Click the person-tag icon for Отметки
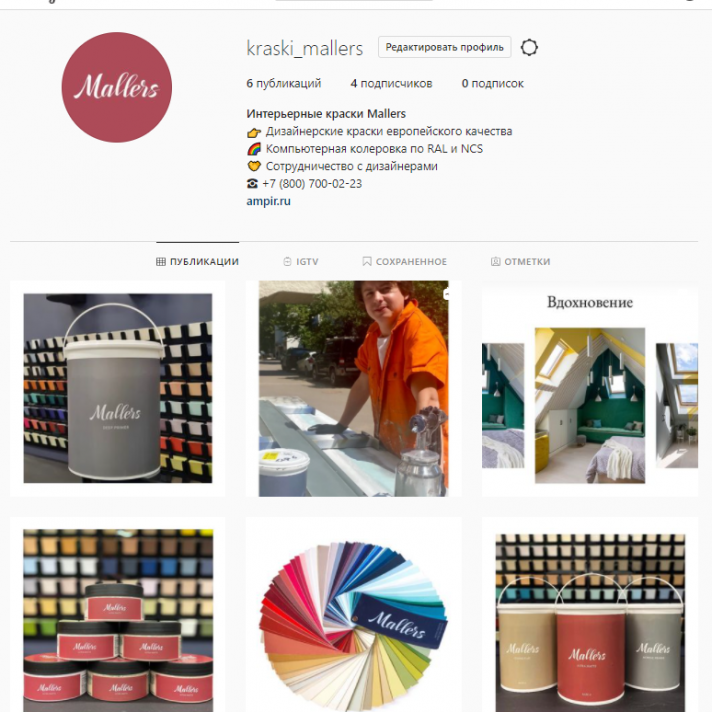This screenshot has height=712, width=712. pyautogui.click(x=495, y=262)
